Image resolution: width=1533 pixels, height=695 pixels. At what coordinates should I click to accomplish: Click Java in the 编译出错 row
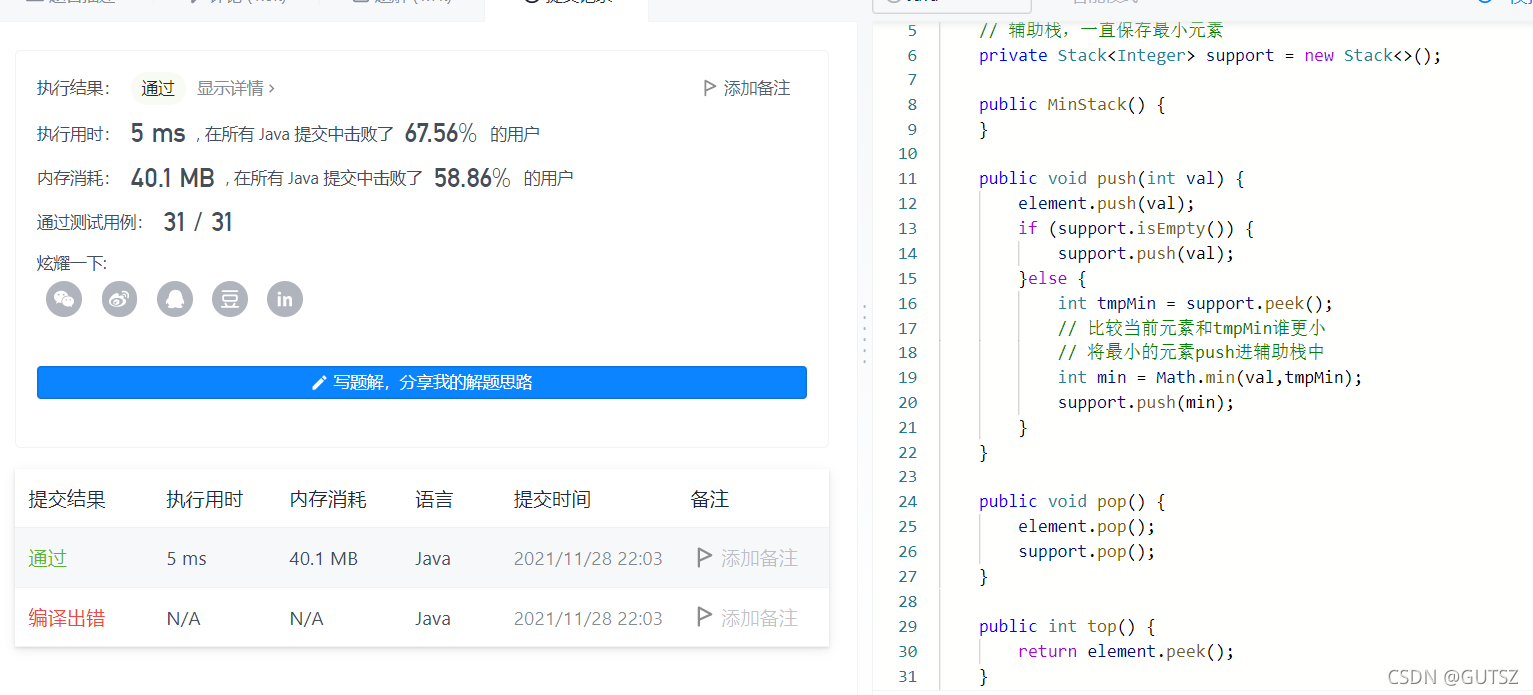point(433,618)
